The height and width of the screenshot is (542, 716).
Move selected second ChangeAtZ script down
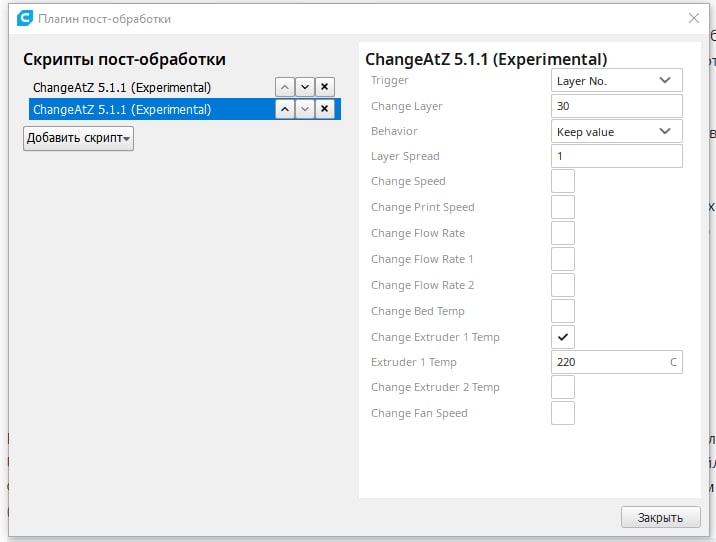click(x=305, y=109)
